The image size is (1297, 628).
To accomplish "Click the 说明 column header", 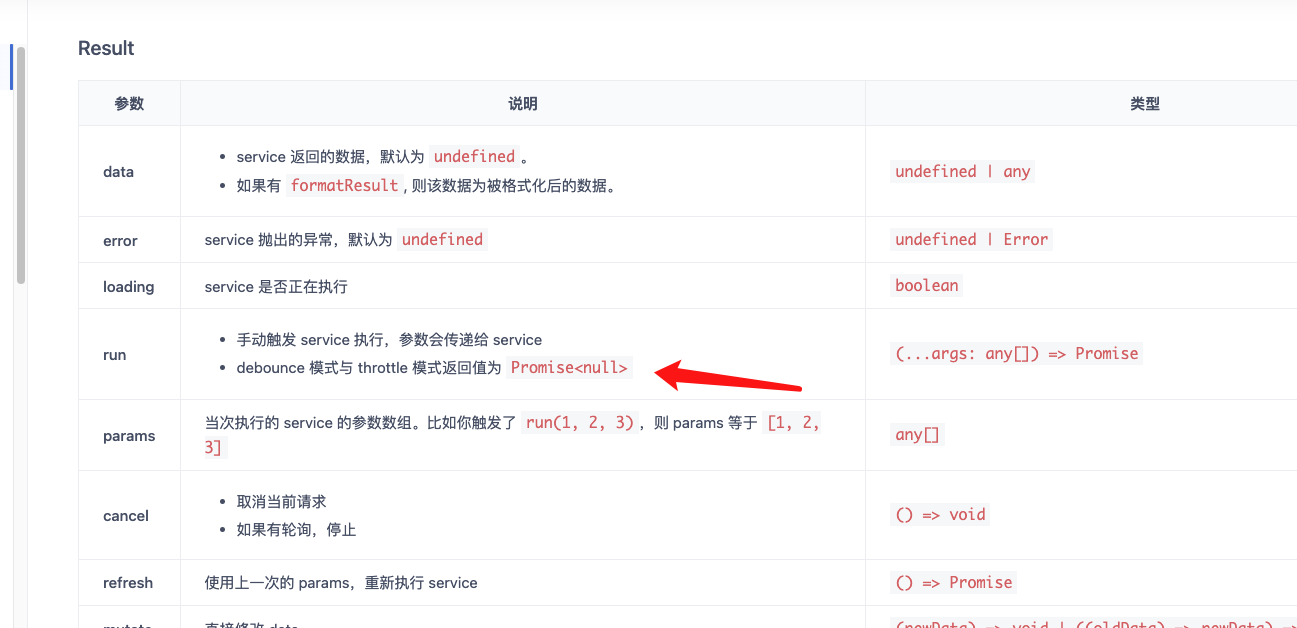I will point(523,103).
